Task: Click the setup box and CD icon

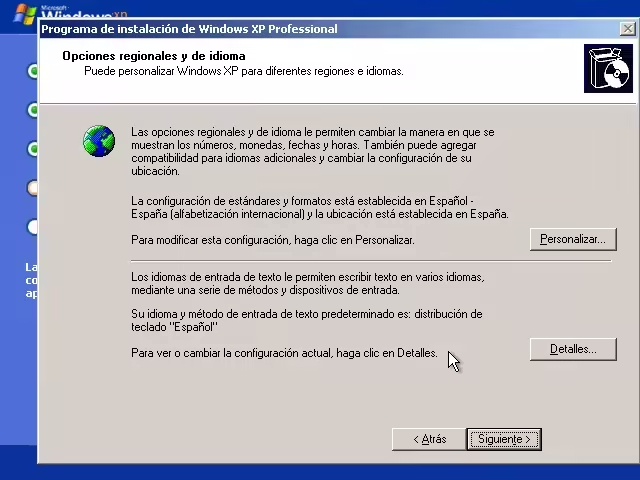Action: 608,69
